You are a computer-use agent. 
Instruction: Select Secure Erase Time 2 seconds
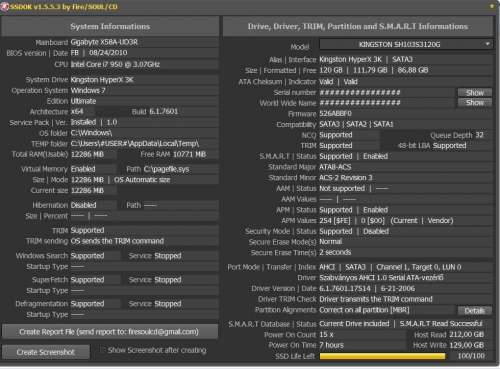(x=335, y=252)
